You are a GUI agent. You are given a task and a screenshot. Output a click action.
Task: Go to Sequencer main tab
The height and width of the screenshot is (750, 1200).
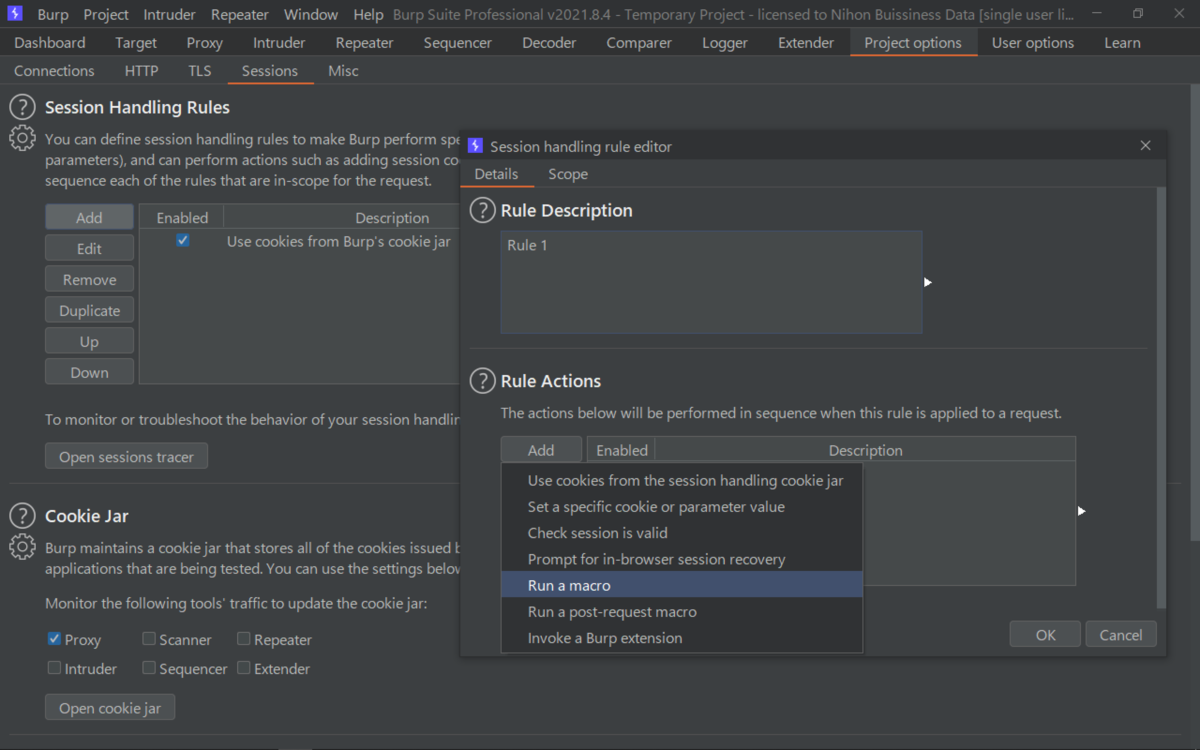458,43
